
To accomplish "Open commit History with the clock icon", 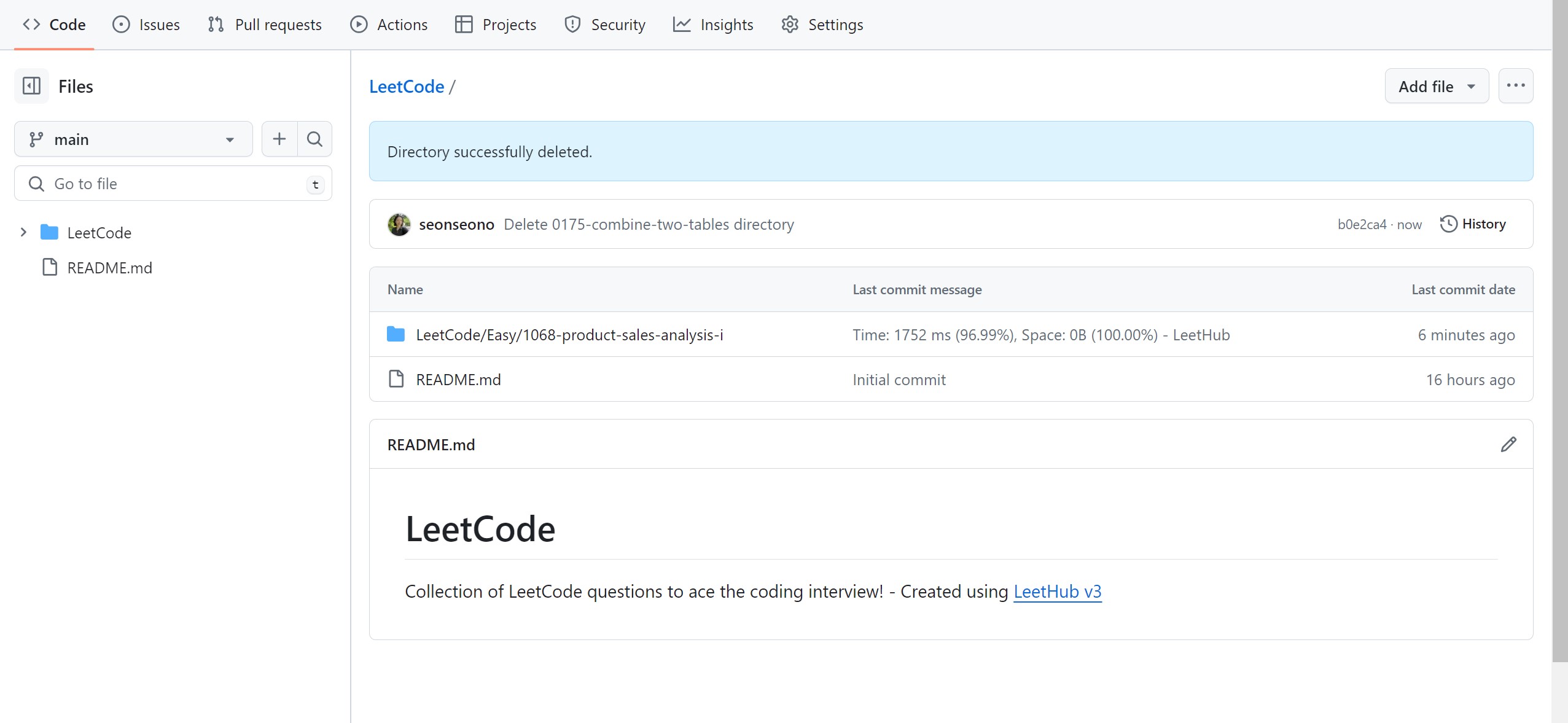I will (x=1473, y=224).
